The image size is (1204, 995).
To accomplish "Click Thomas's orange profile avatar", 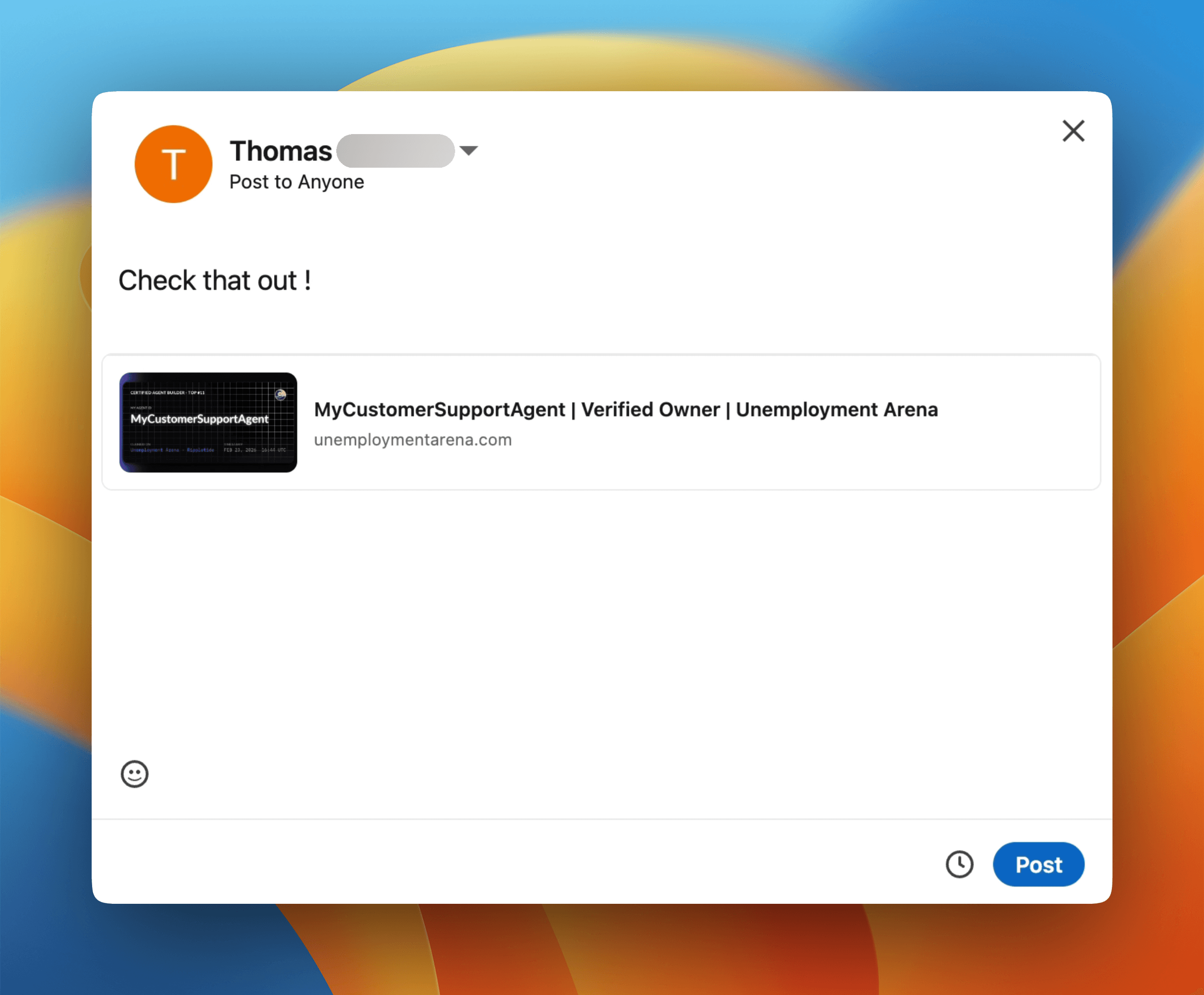I will click(173, 164).
